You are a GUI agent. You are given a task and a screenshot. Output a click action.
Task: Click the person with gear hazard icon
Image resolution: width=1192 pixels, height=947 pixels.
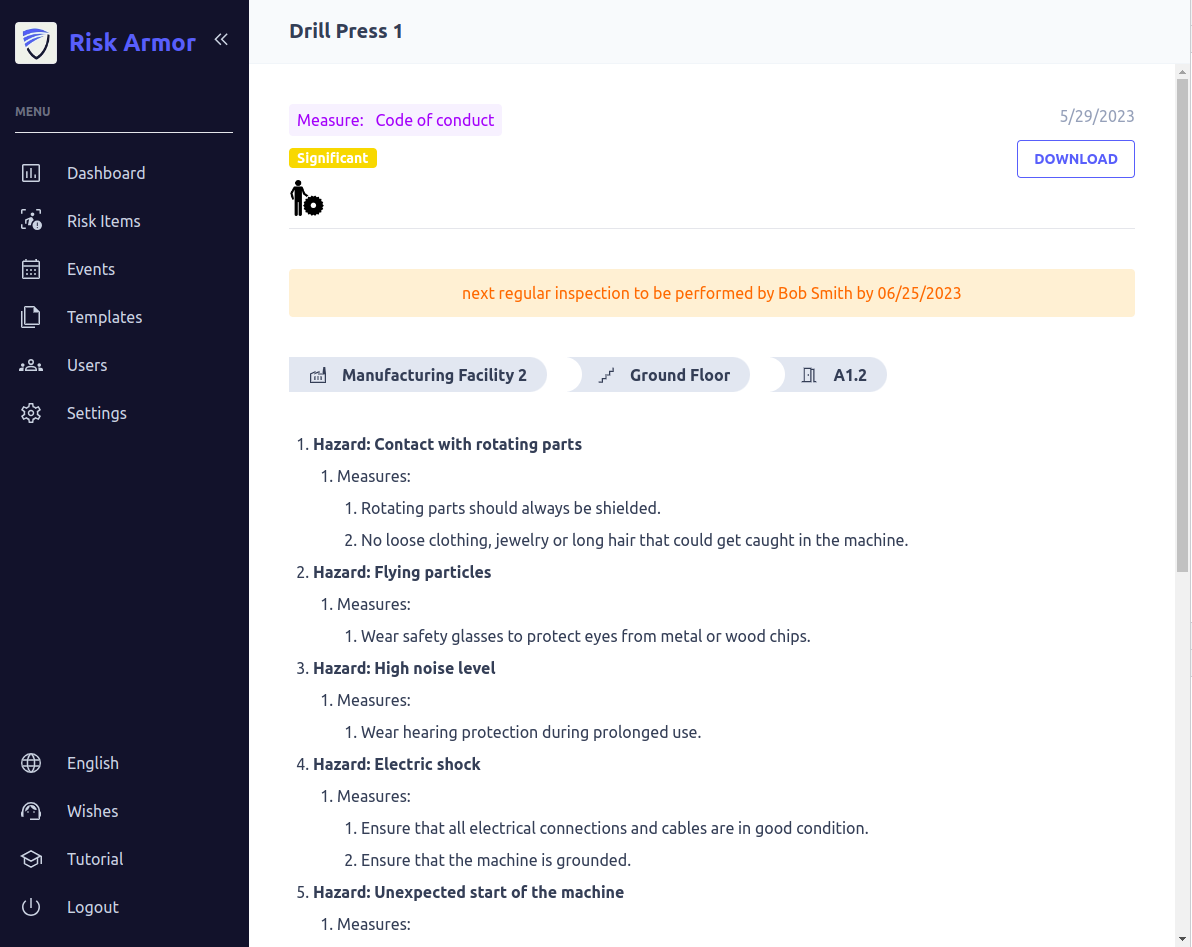[x=306, y=199]
